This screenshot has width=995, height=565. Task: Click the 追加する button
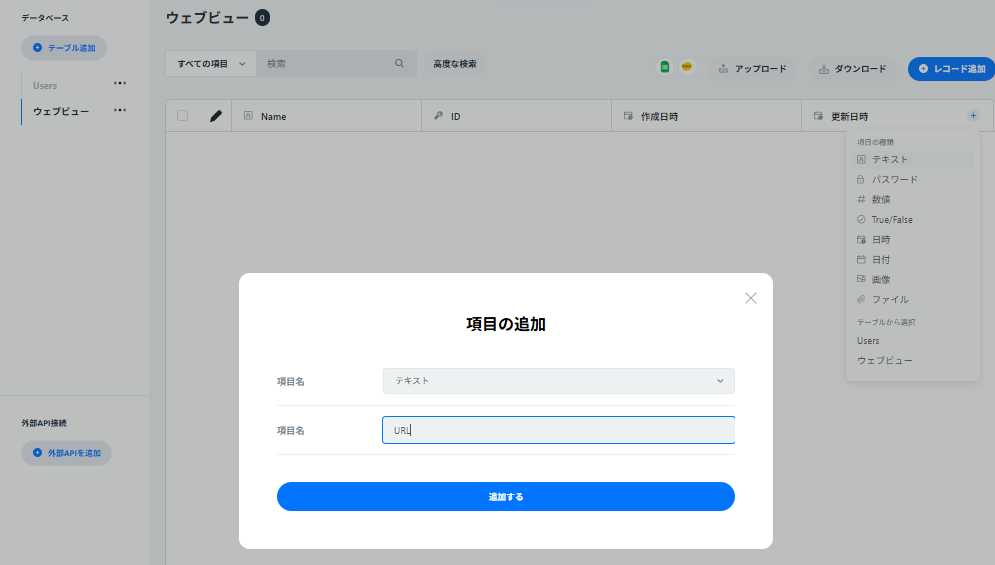(506, 496)
